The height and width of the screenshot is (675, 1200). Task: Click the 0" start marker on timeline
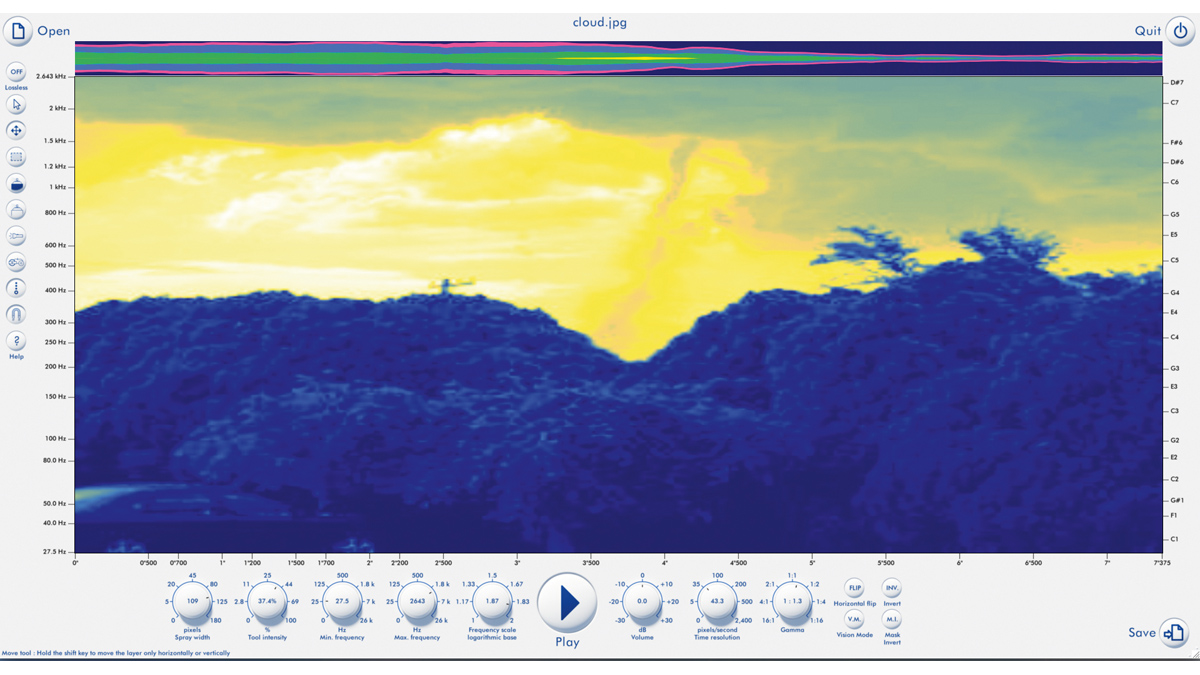pos(76,563)
